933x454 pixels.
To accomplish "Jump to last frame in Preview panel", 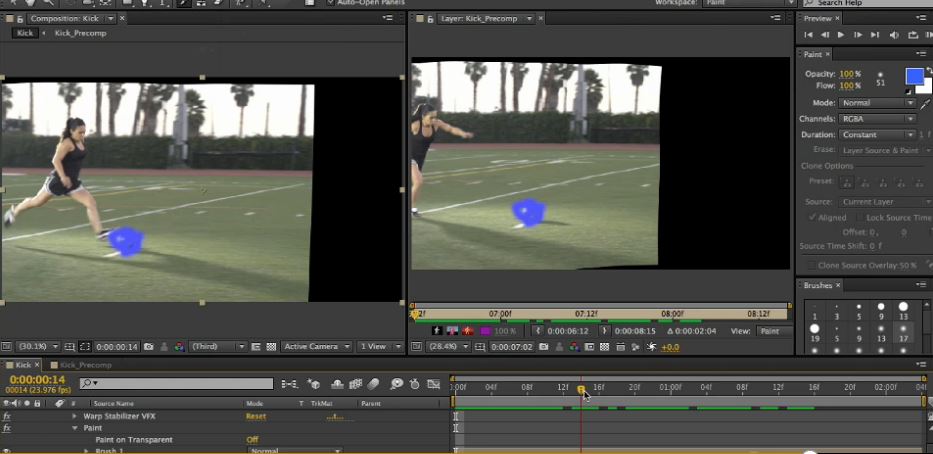I will [x=874, y=35].
